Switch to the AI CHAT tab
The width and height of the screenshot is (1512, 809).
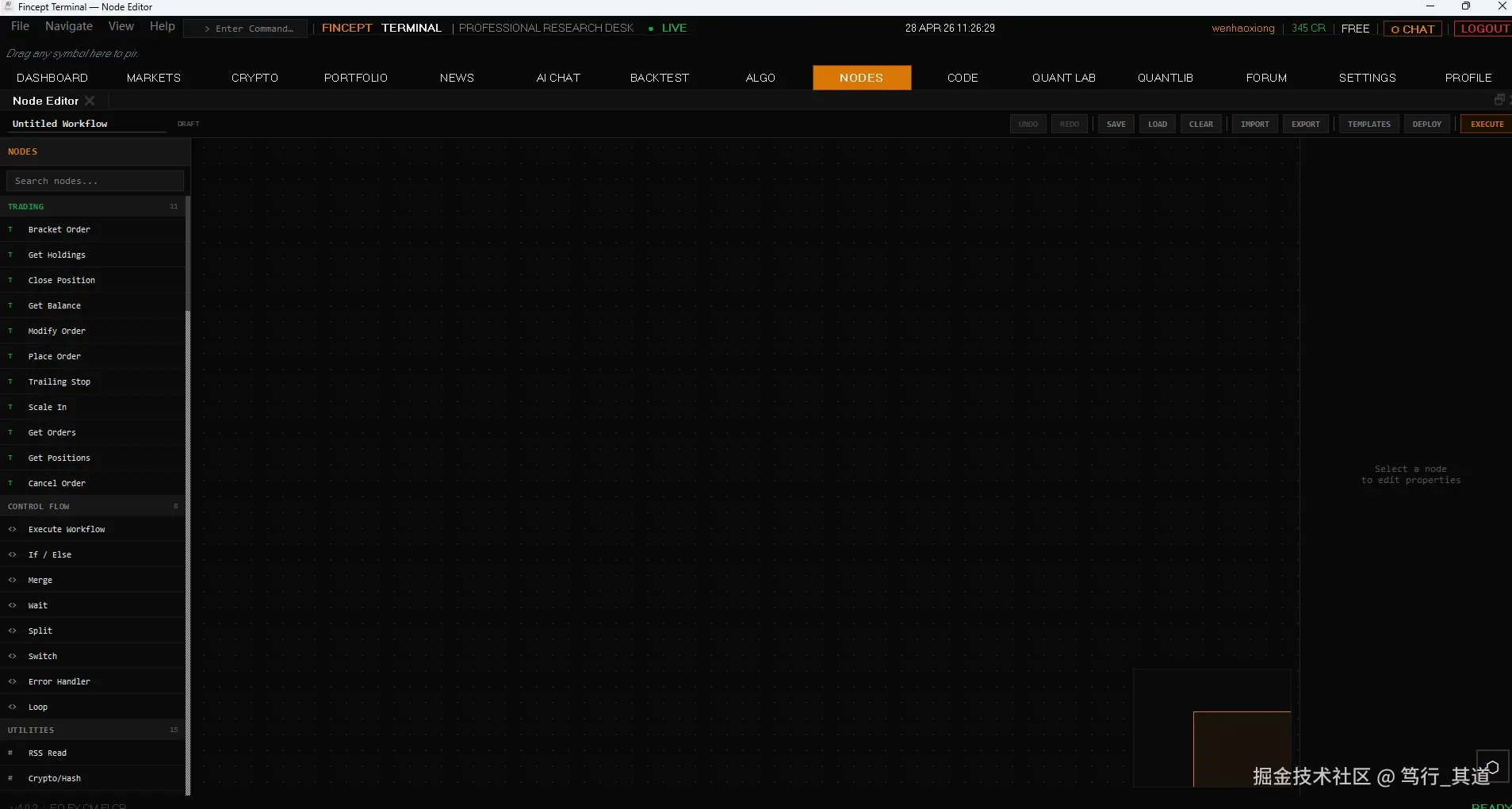558,78
